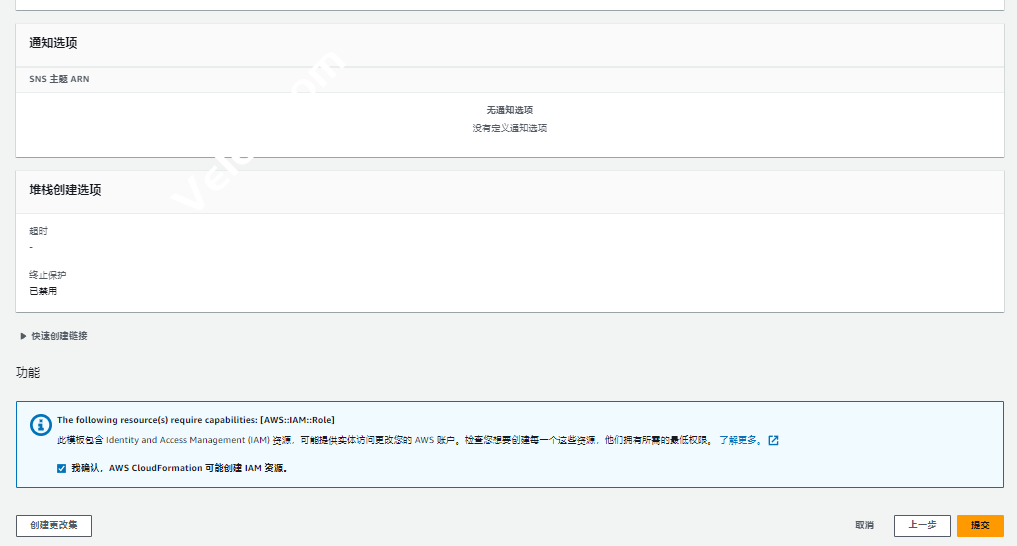Toggle the IAM resource acknowledgment checkbox
The height and width of the screenshot is (546, 1017).
point(62,467)
